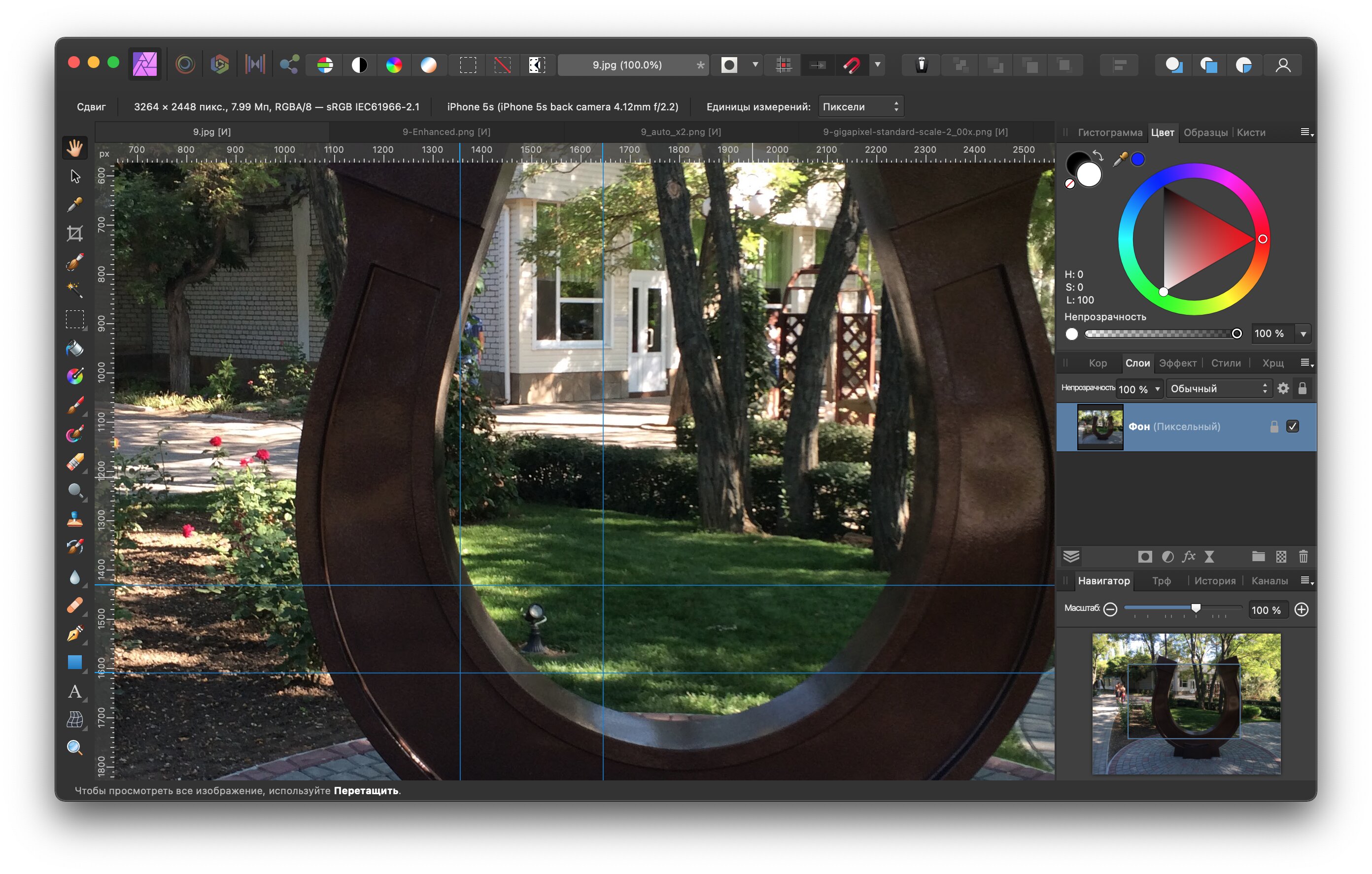Zoom in with Navigator plus button
The height and width of the screenshot is (874, 1372).
1302,609
